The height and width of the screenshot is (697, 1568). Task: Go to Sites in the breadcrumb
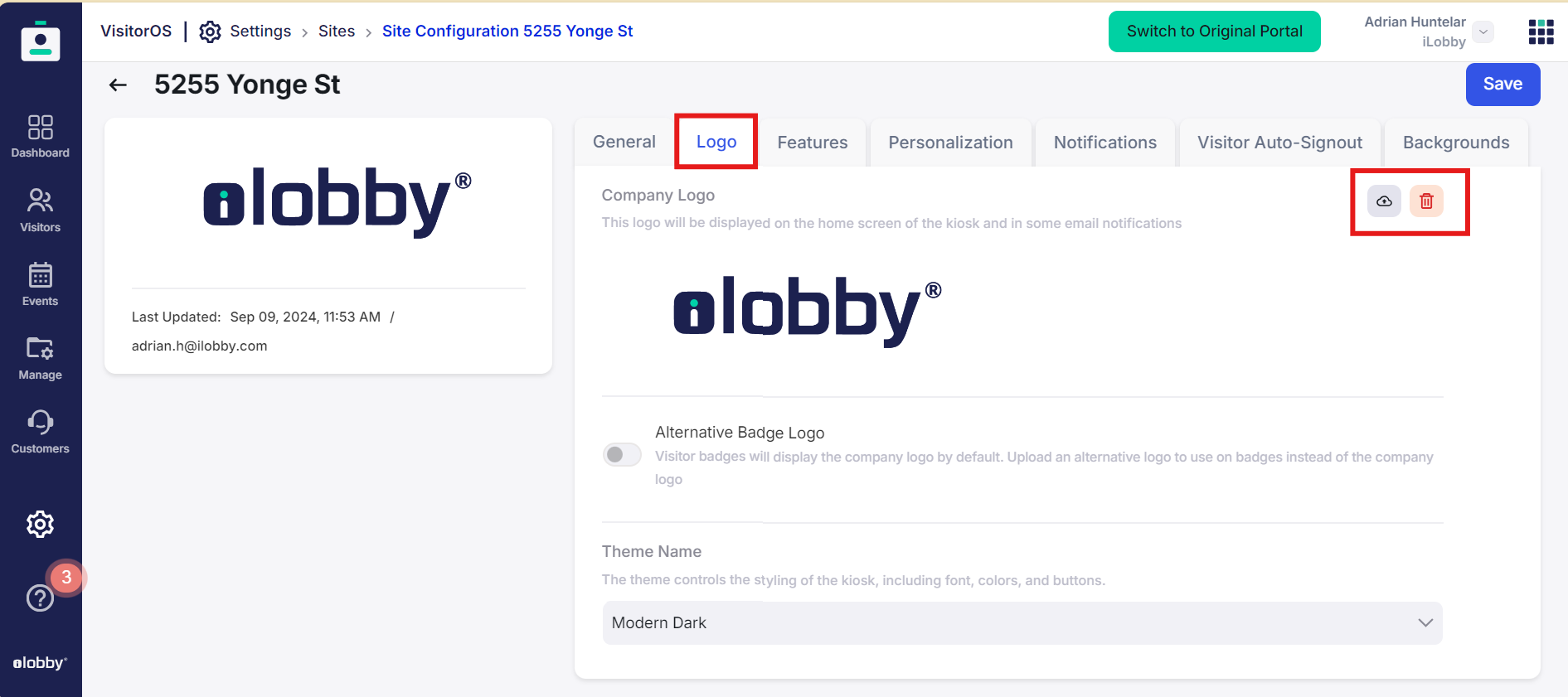click(337, 31)
